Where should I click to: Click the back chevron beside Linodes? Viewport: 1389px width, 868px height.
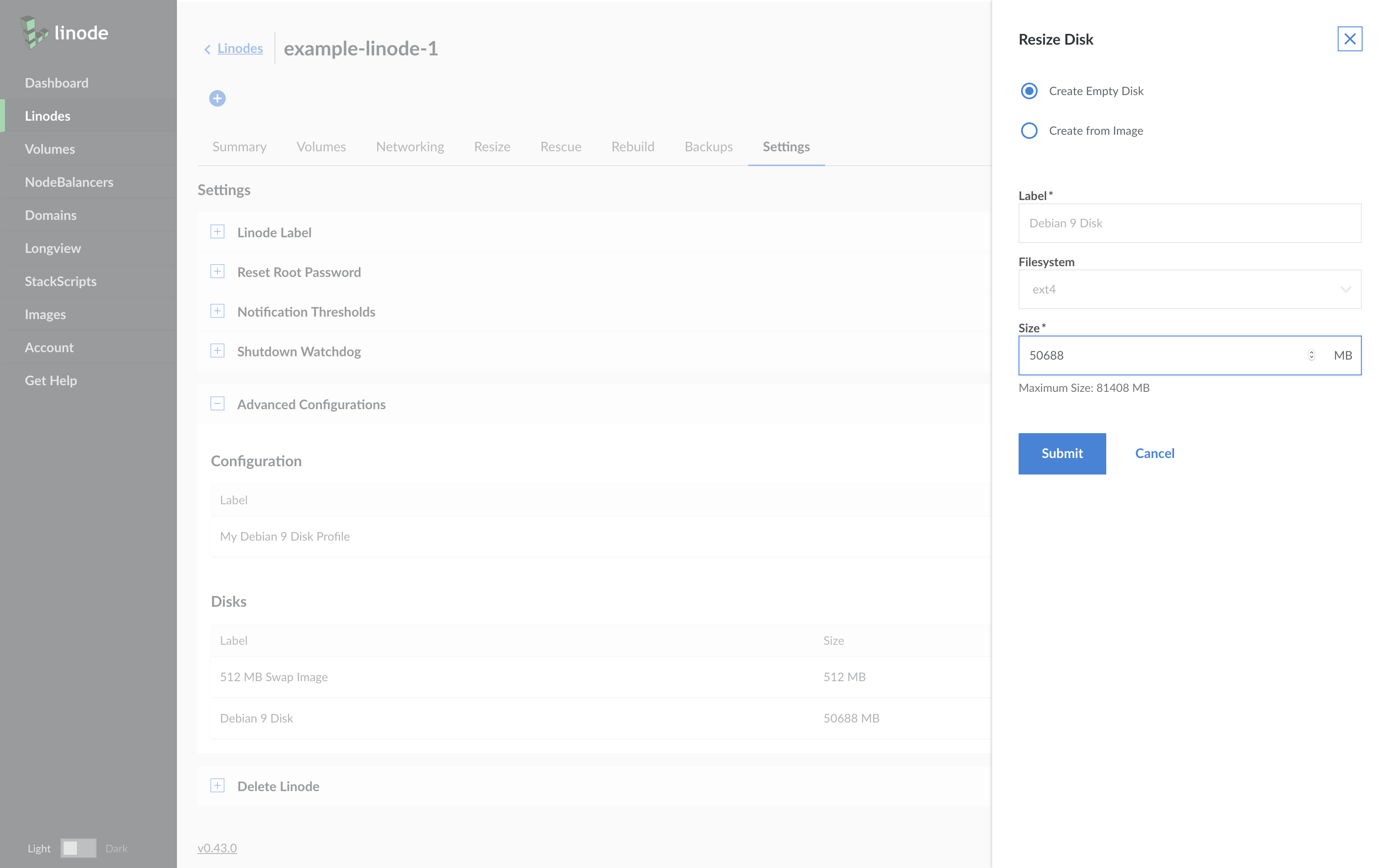[207, 49]
